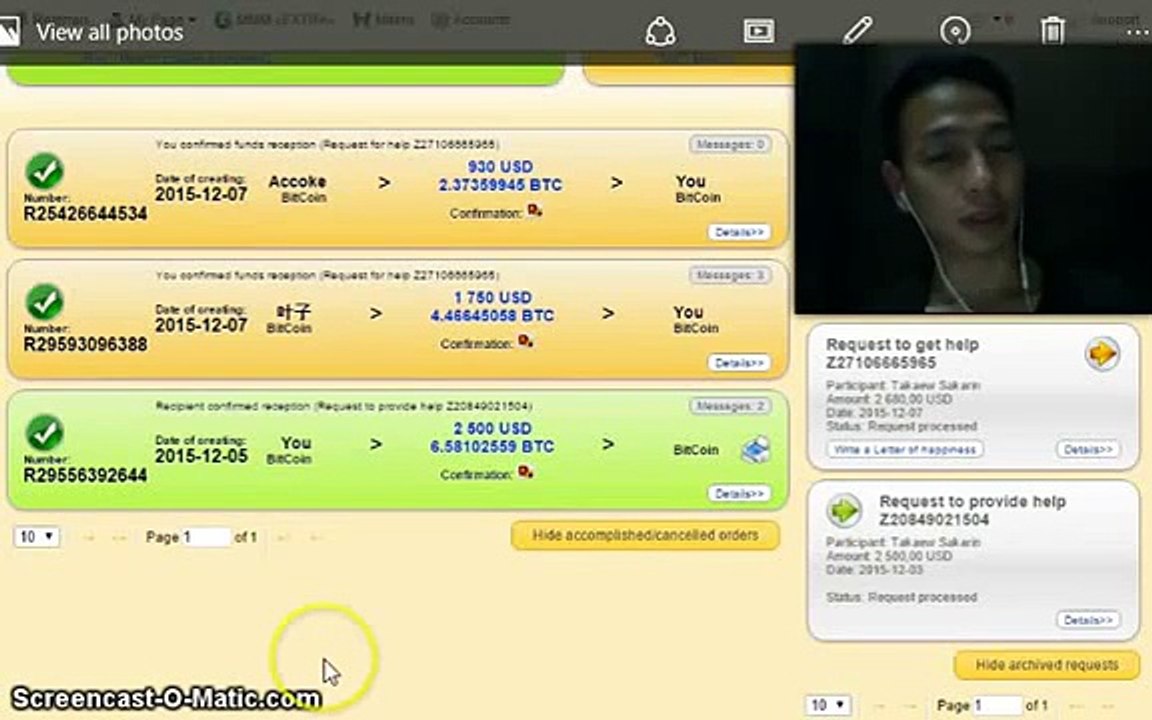The width and height of the screenshot is (1152, 720).
Task: Click the 4.46645058 BTC amount
Action: tap(492, 316)
